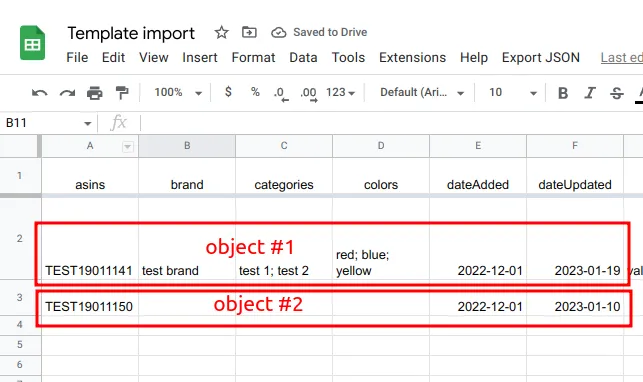This screenshot has height=382, width=643.
Task: Open the Google Sheets home icon
Action: (x=32, y=43)
